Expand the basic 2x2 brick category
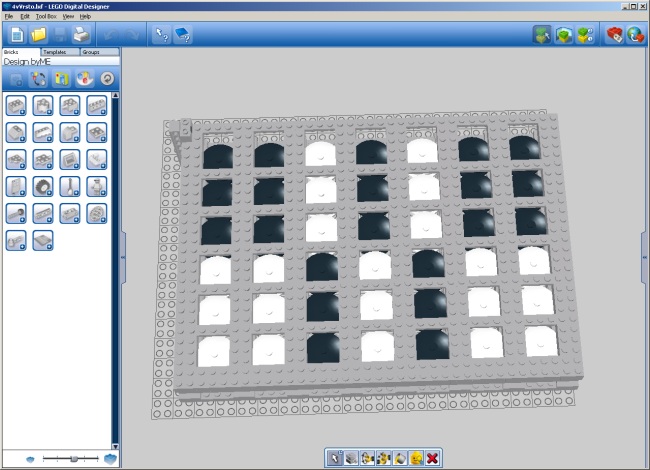Screen dimensions: 650x470 [x=16, y=105]
